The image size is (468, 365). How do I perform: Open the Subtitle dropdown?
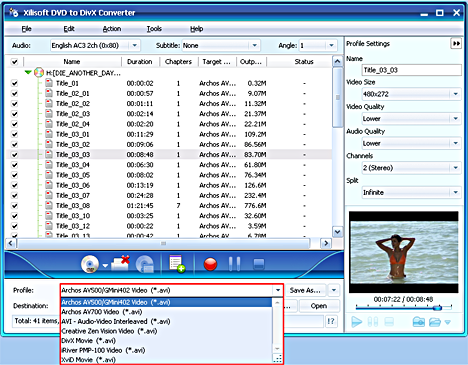point(255,45)
